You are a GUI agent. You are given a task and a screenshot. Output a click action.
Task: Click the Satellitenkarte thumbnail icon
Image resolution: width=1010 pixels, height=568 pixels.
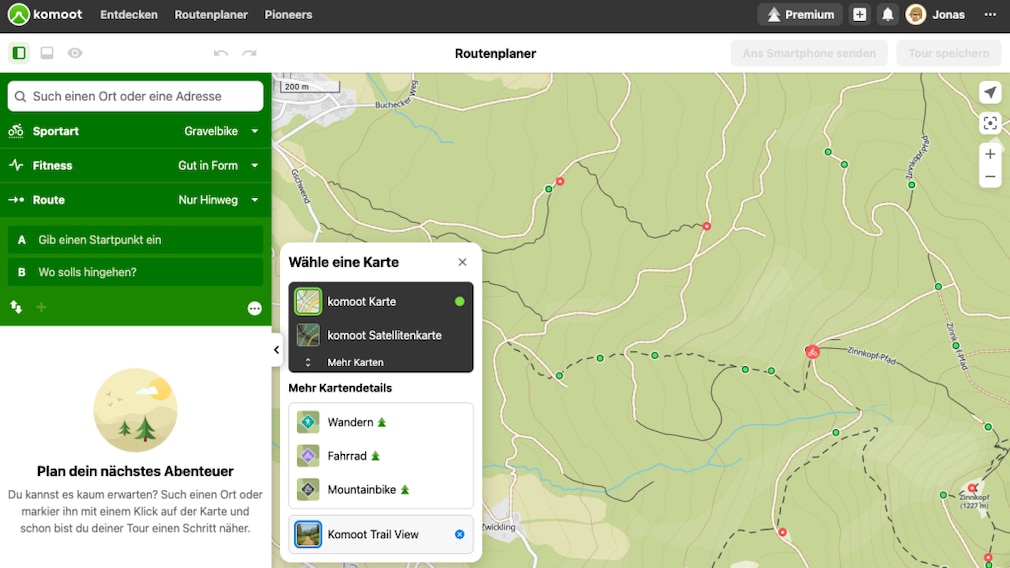coord(308,335)
